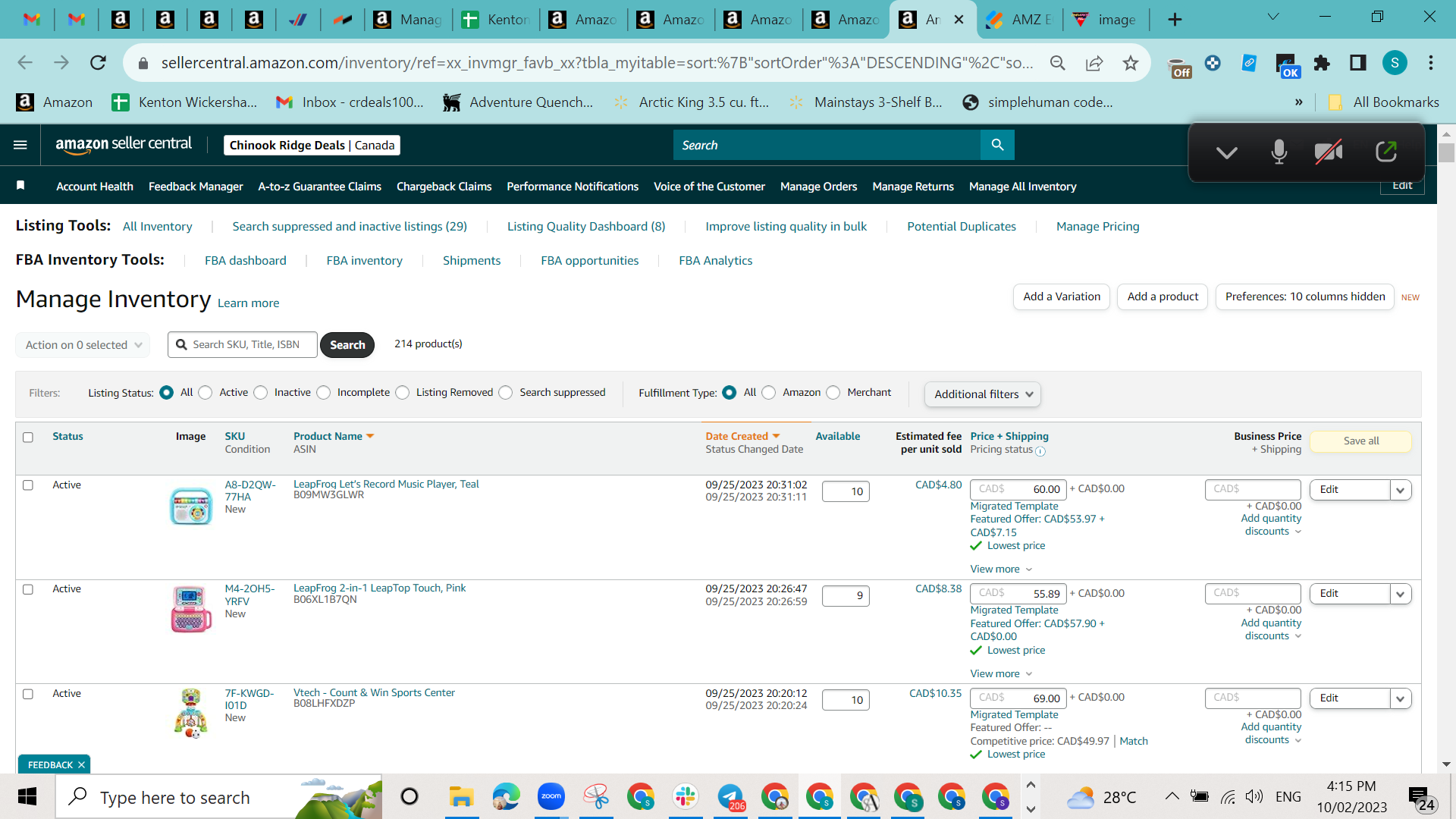Select the Search suppressed radio button
This screenshot has height=819, width=1456.
506,393
